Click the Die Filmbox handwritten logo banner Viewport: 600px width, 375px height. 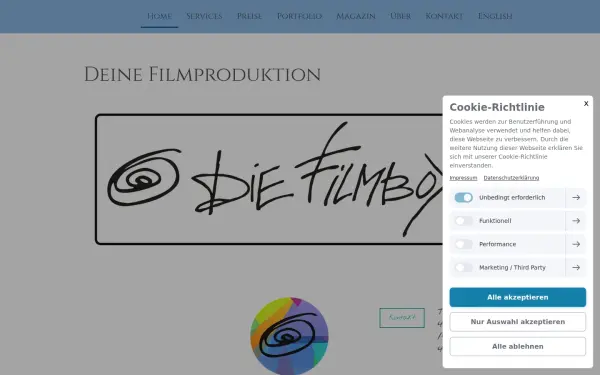tap(269, 179)
